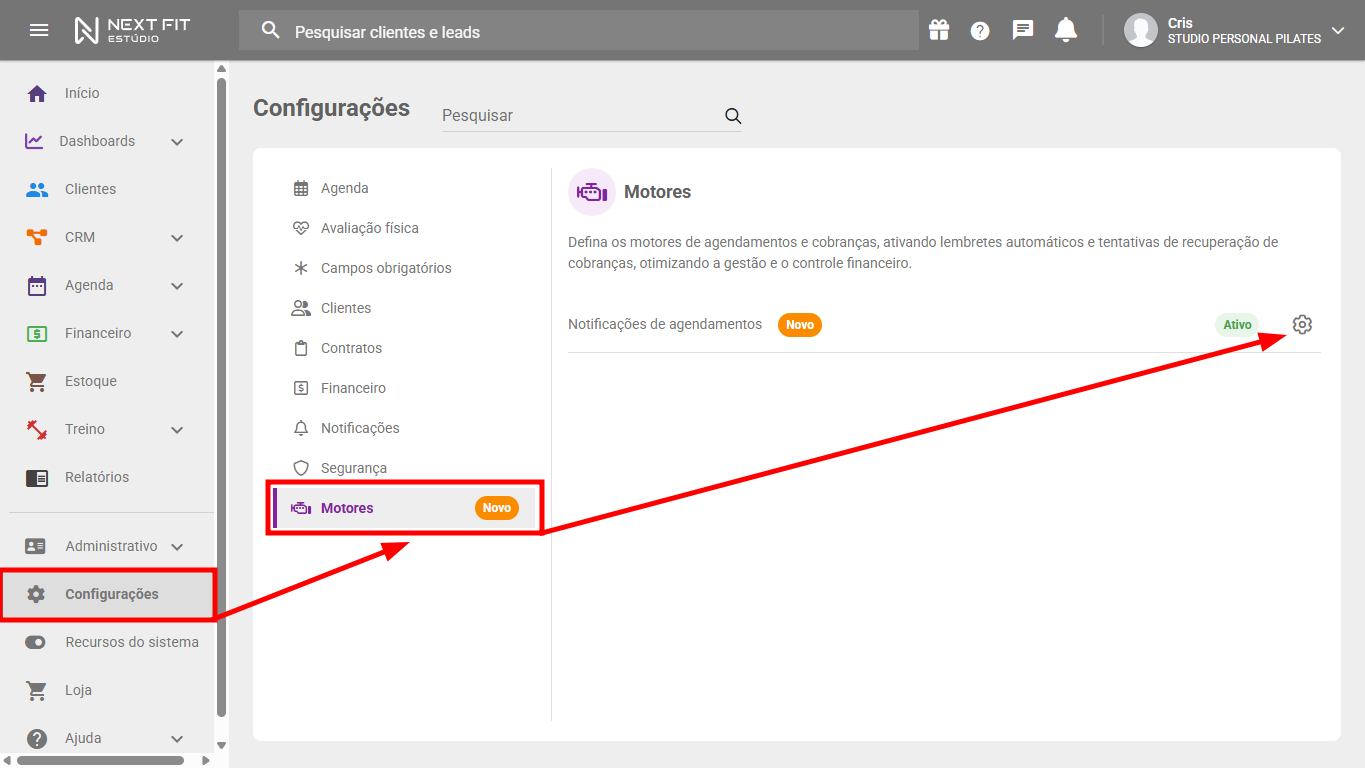
Task: Click the gear icon for Notificações de agendamentos
Action: tap(1301, 324)
